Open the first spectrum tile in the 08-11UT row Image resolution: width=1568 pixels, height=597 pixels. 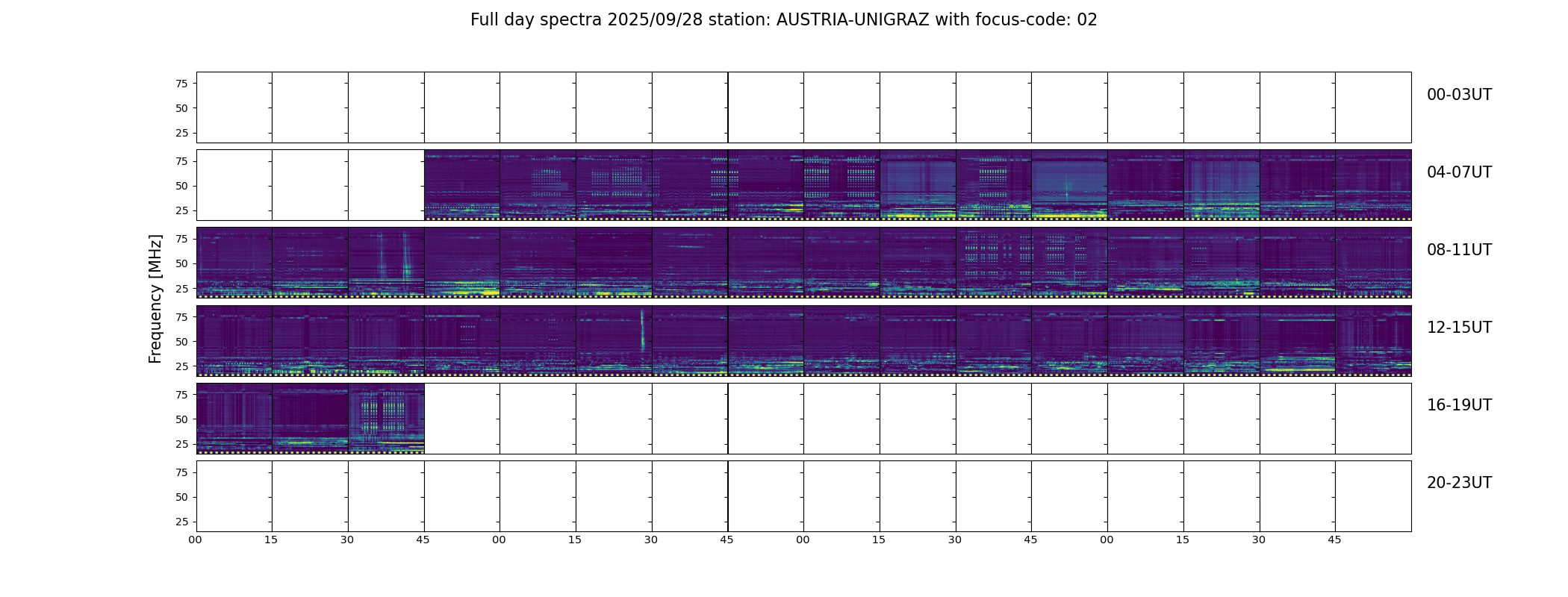pos(234,263)
